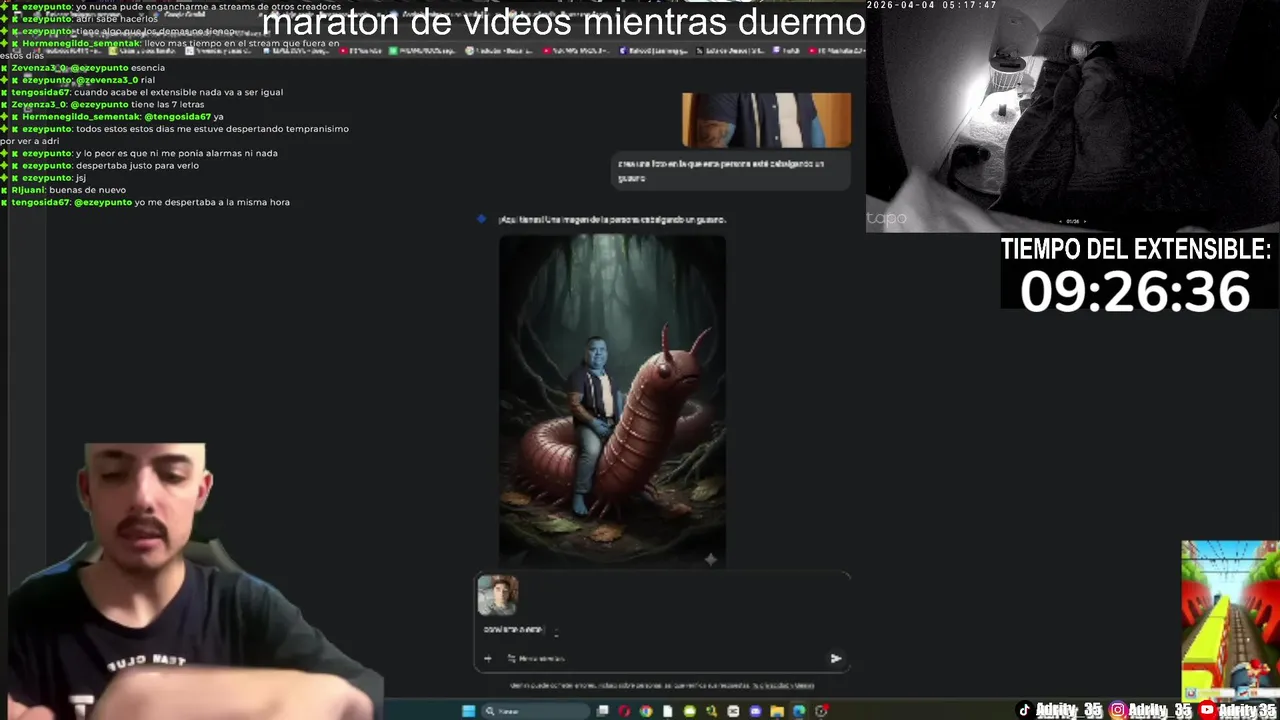
Task: Click chat message "despertaba justo para verlo"
Action: [137, 165]
